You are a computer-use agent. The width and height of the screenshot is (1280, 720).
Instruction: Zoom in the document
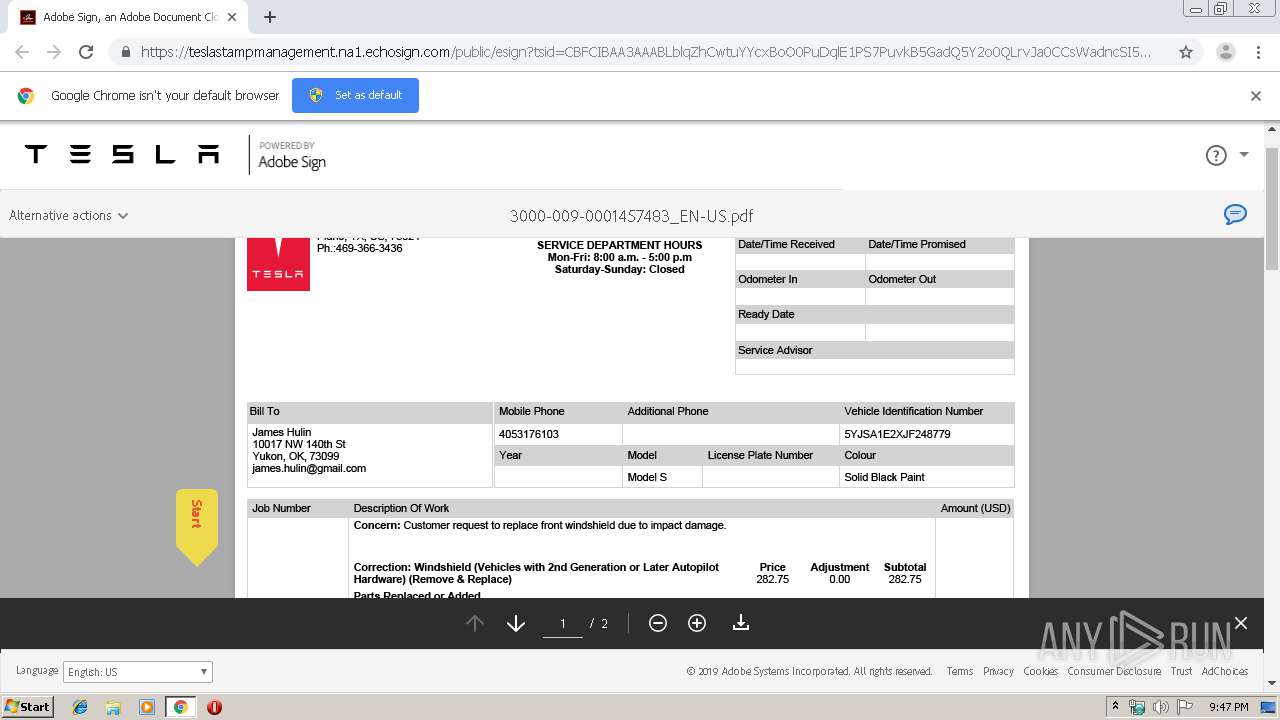697,623
